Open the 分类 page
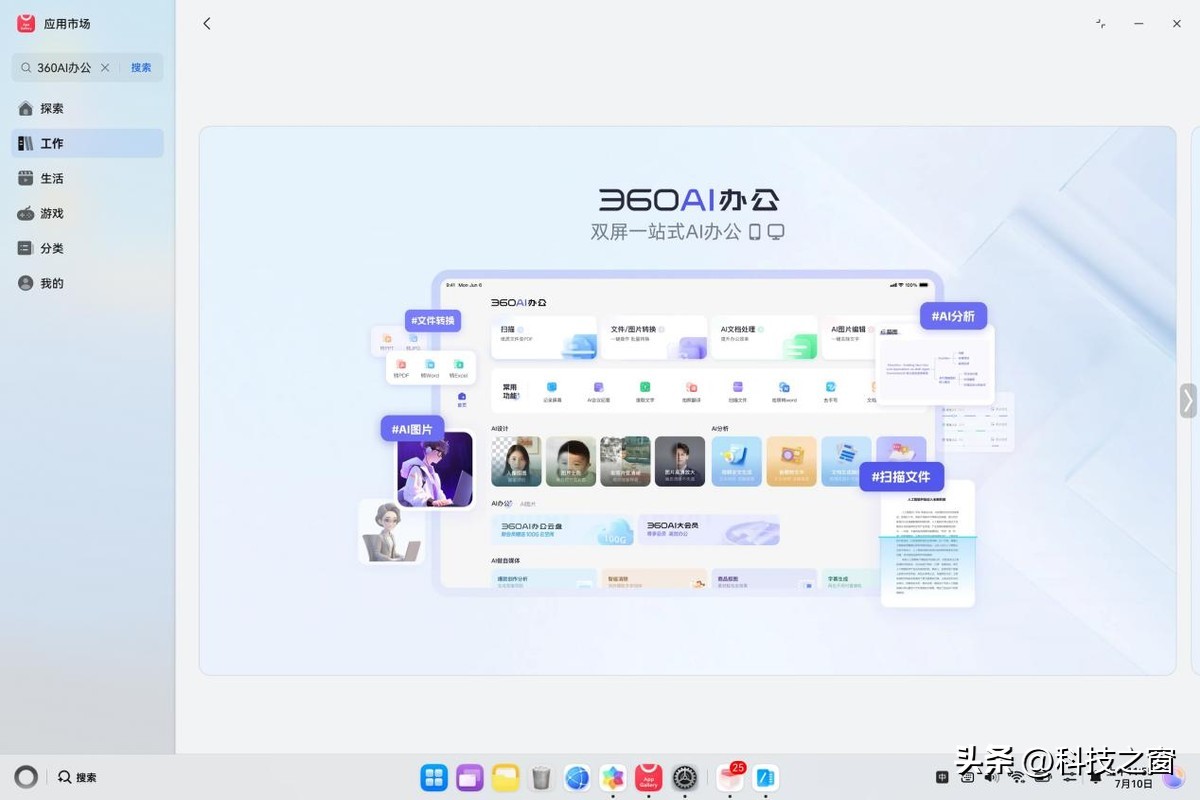This screenshot has width=1200, height=800. click(88, 248)
